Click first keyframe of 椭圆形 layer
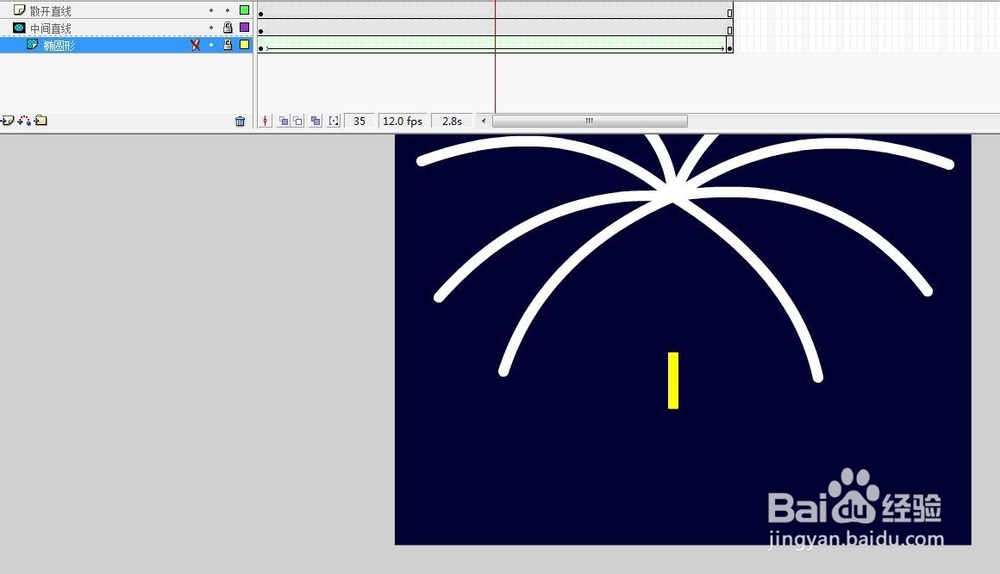This screenshot has height=574, width=1000. pyautogui.click(x=261, y=47)
